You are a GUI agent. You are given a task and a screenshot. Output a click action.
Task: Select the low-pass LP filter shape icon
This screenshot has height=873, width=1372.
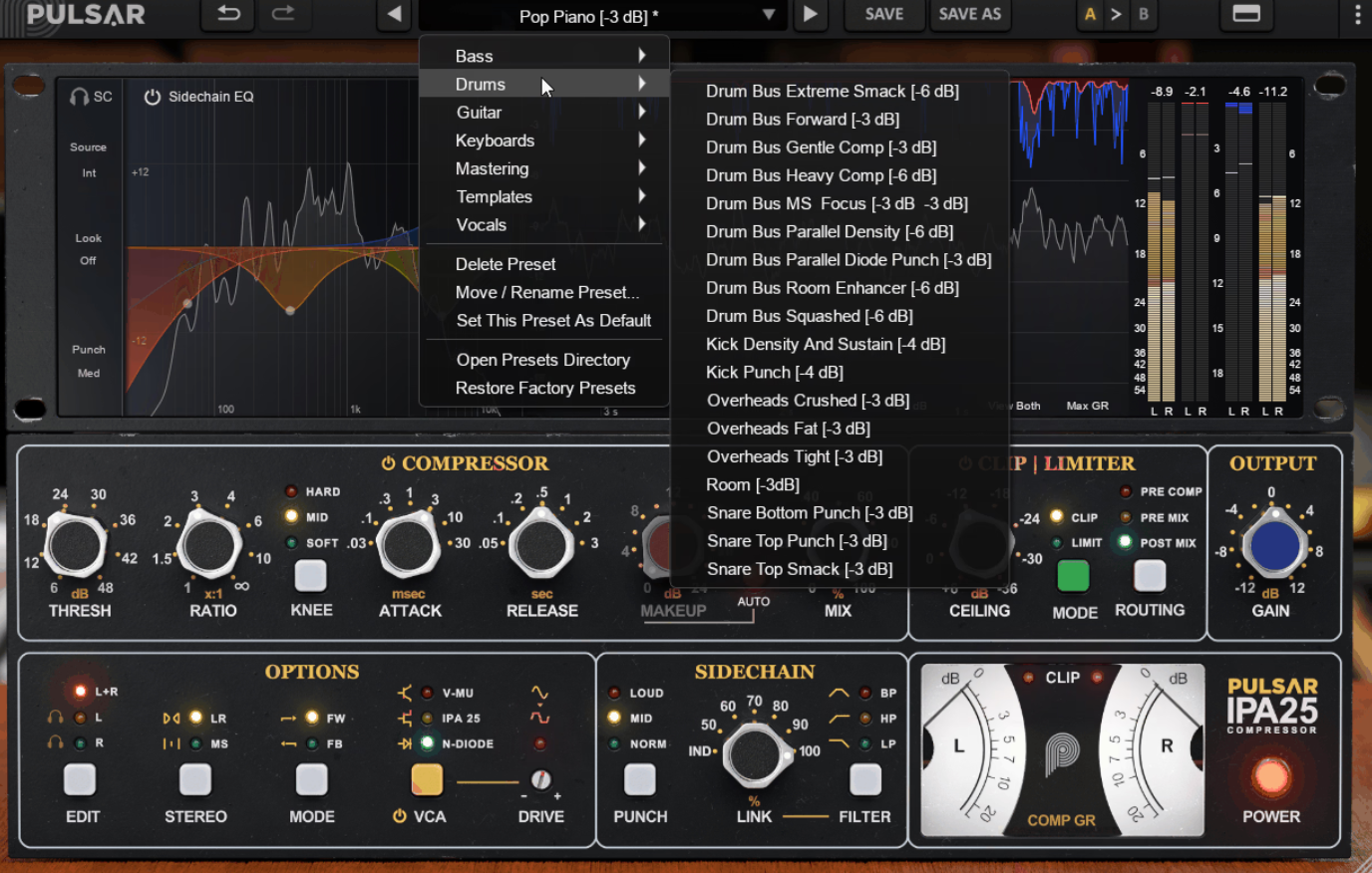(x=839, y=743)
